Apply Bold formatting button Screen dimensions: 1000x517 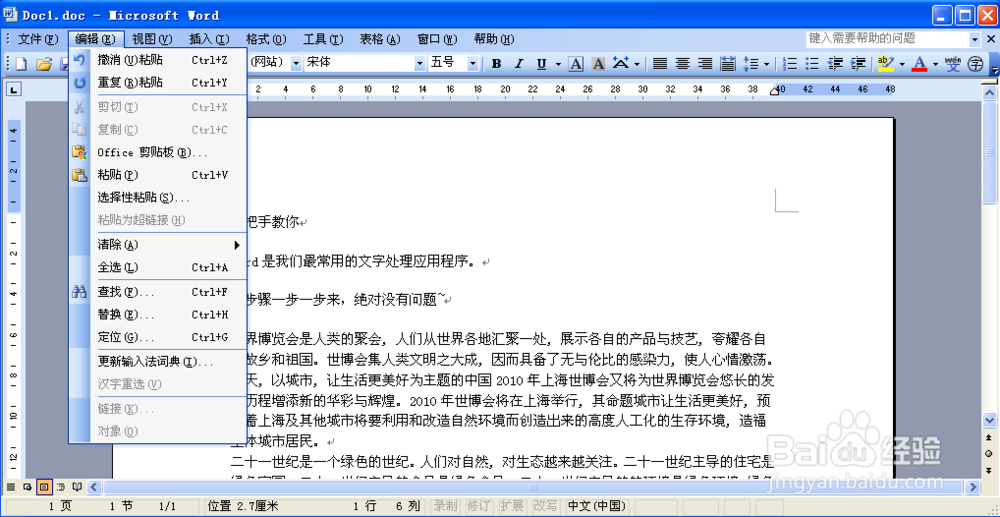coord(497,64)
